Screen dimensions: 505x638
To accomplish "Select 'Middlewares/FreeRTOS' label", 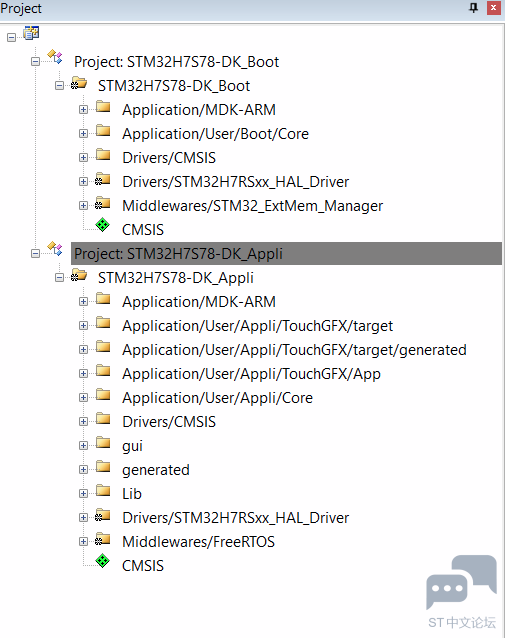I will (198, 542).
